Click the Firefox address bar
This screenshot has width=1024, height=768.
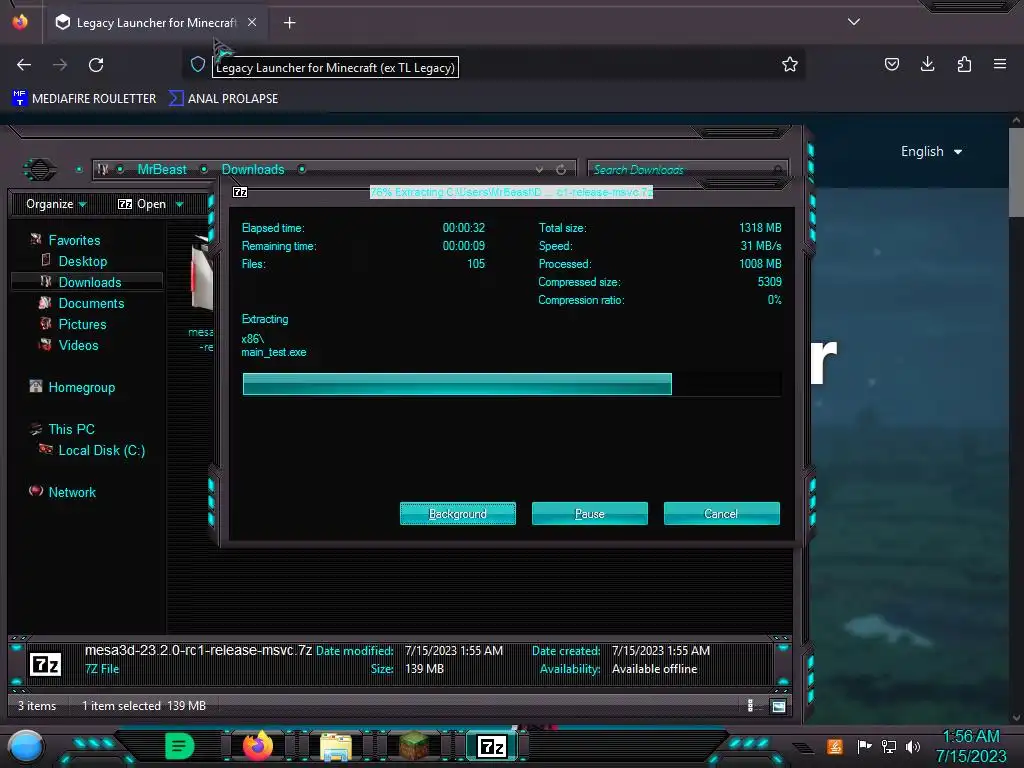pyautogui.click(x=496, y=67)
